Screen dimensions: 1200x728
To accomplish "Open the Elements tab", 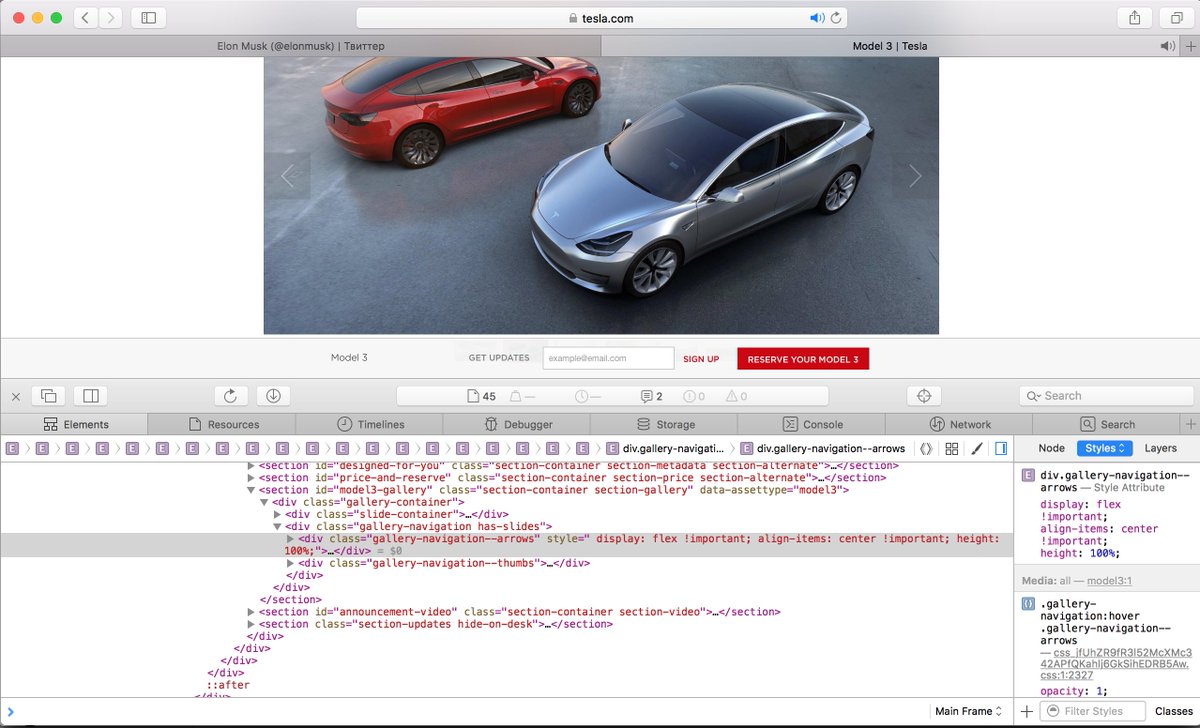I will point(74,424).
